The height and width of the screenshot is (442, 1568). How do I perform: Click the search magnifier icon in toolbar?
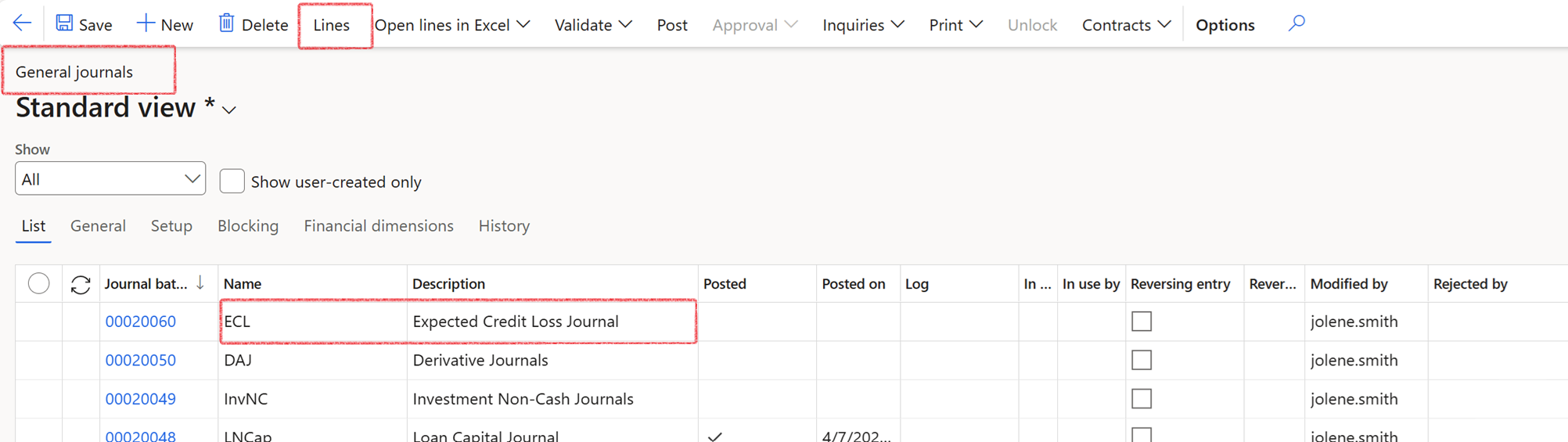pos(1296,23)
